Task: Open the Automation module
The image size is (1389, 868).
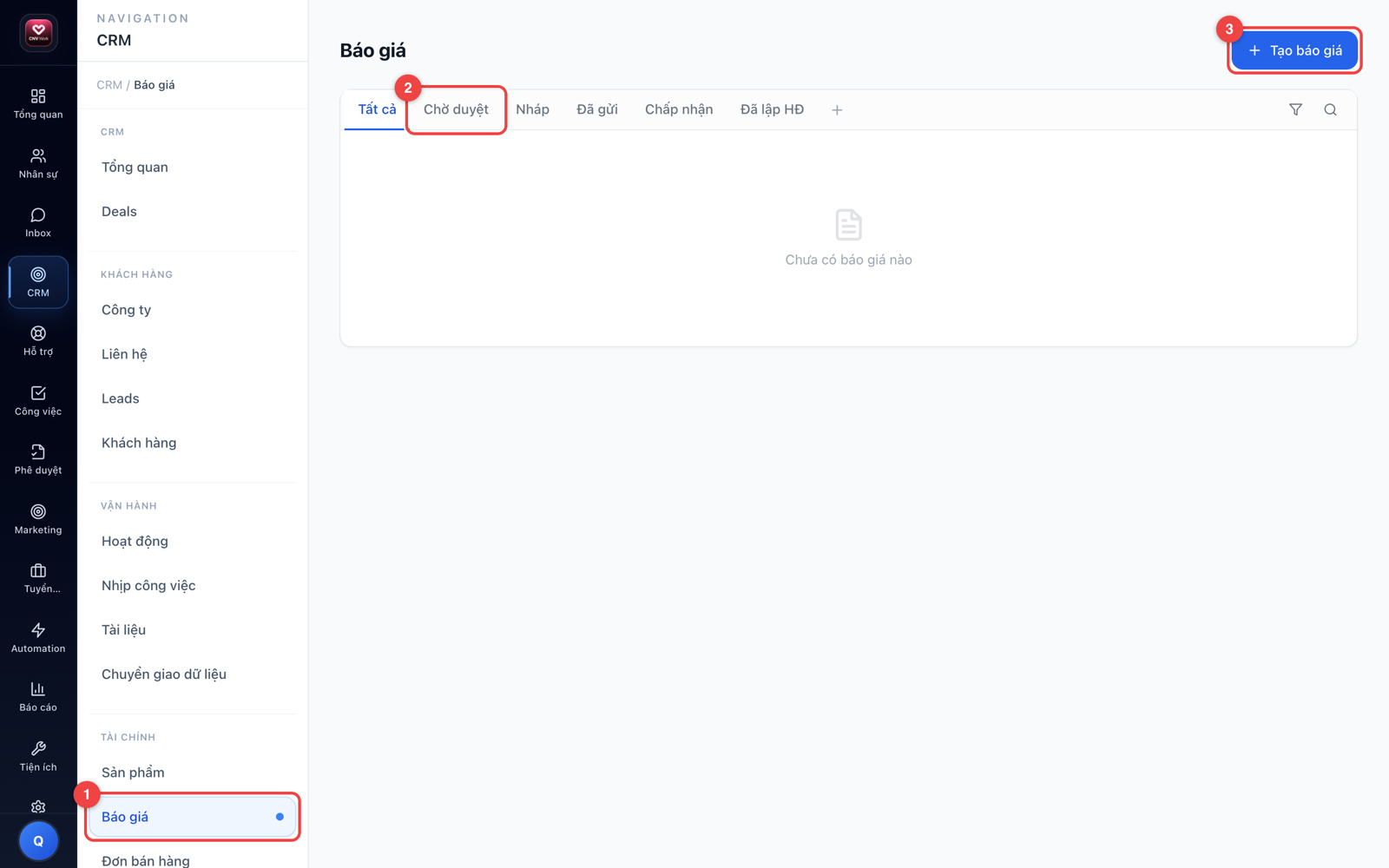Action: [x=38, y=638]
